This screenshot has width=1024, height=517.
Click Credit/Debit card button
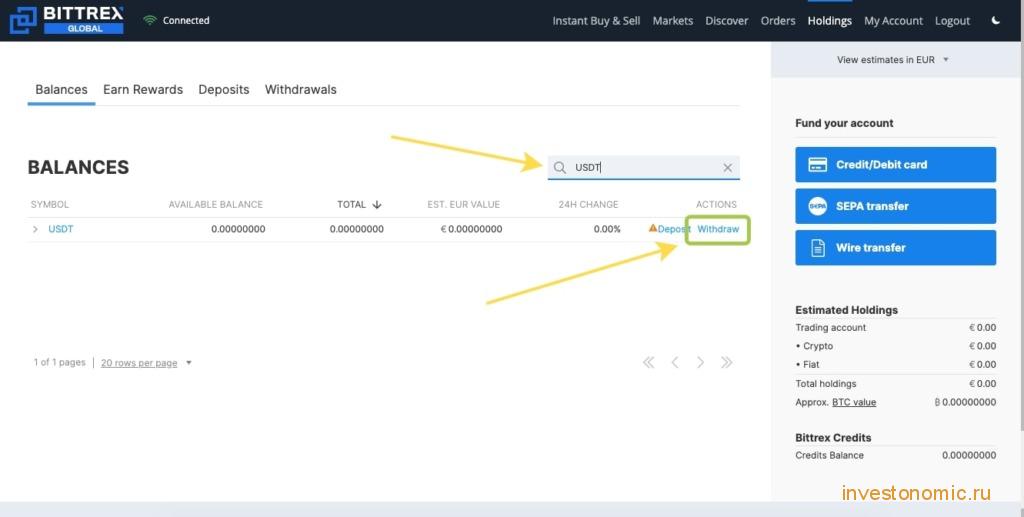click(895, 164)
